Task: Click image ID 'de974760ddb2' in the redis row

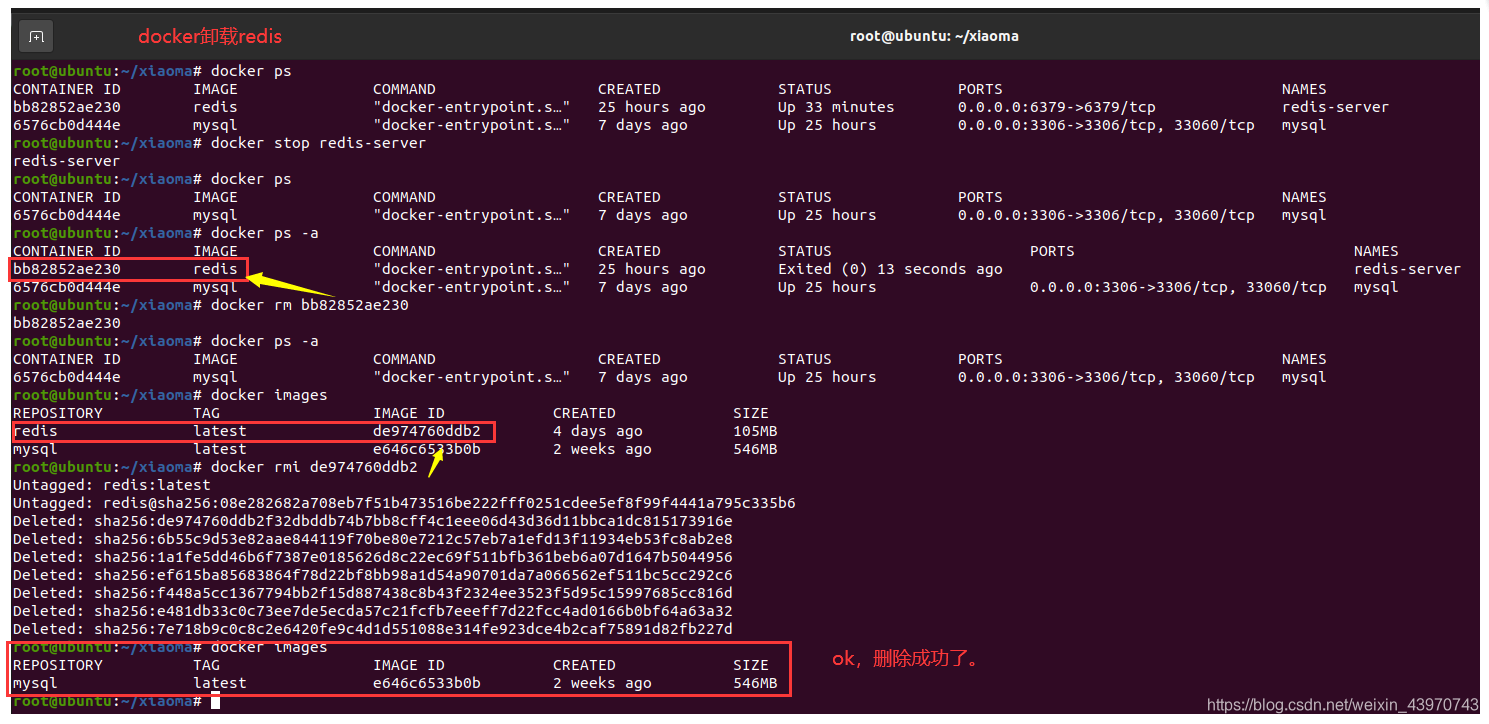Action: click(427, 431)
